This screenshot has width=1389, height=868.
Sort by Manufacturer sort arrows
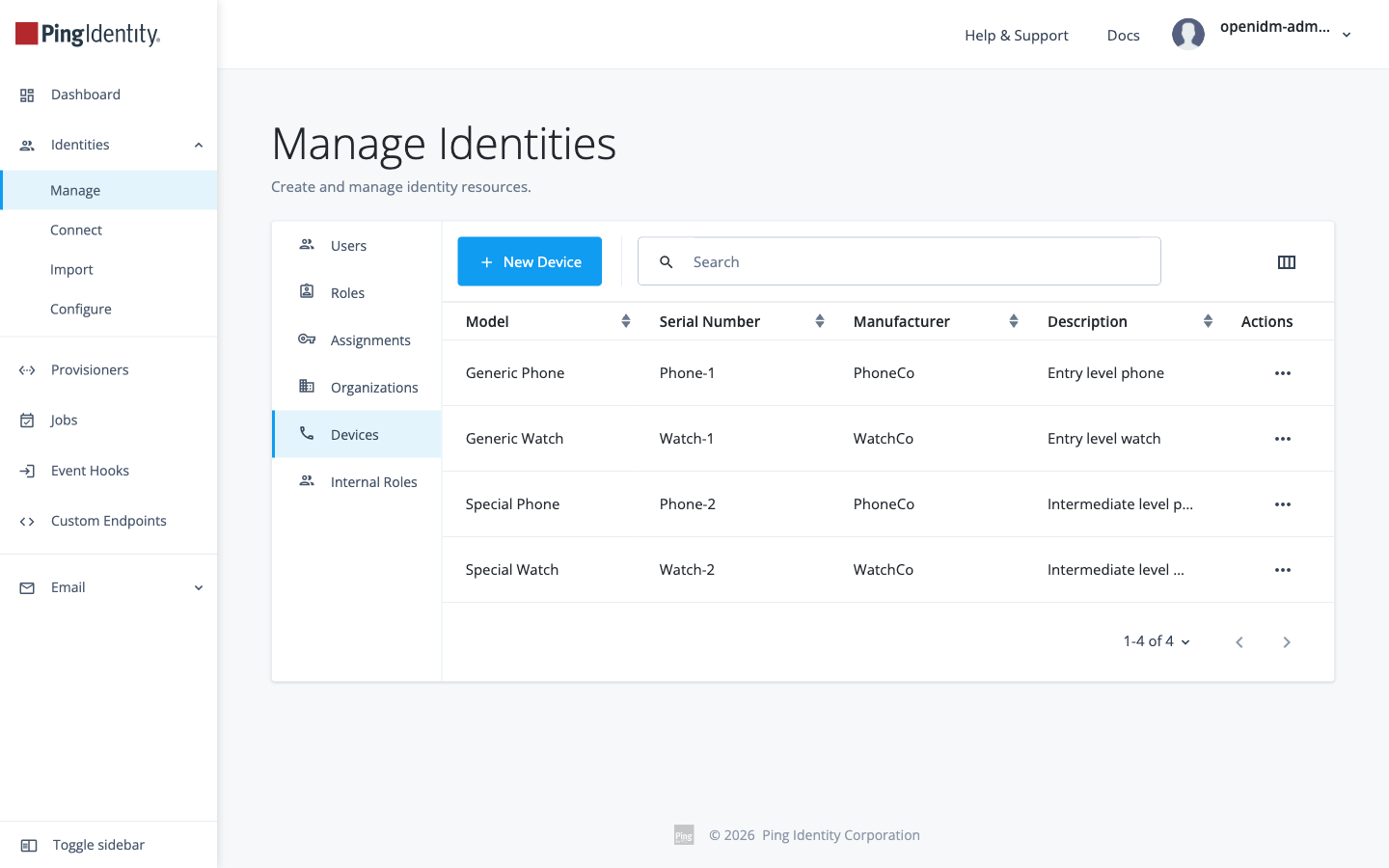click(1014, 321)
